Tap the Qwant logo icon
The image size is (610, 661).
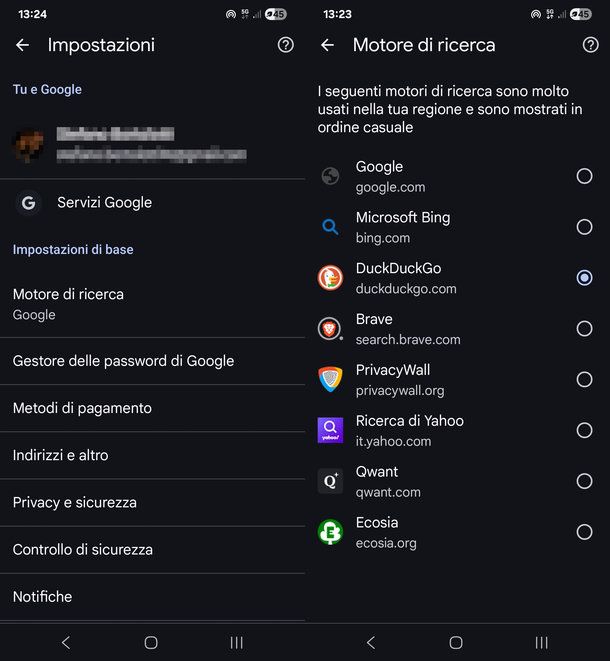pyautogui.click(x=330, y=481)
